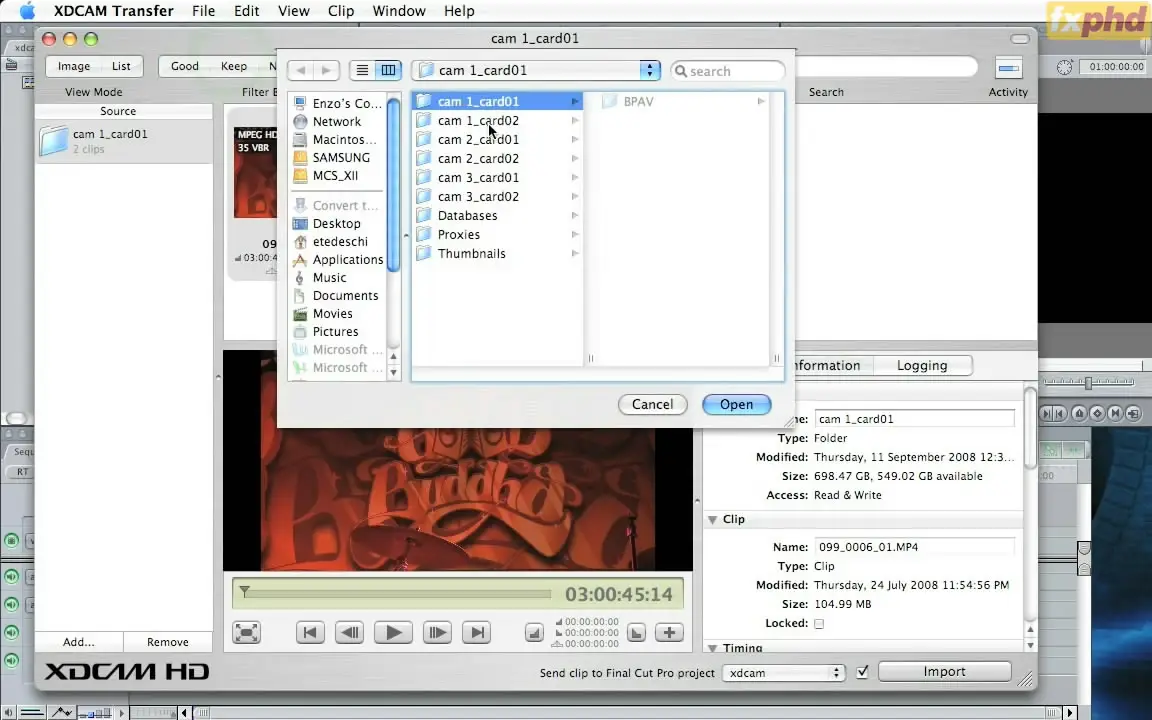Toggle clip overlays in the Final Cut Pro timeline
1152x720 pixels.
[62, 712]
